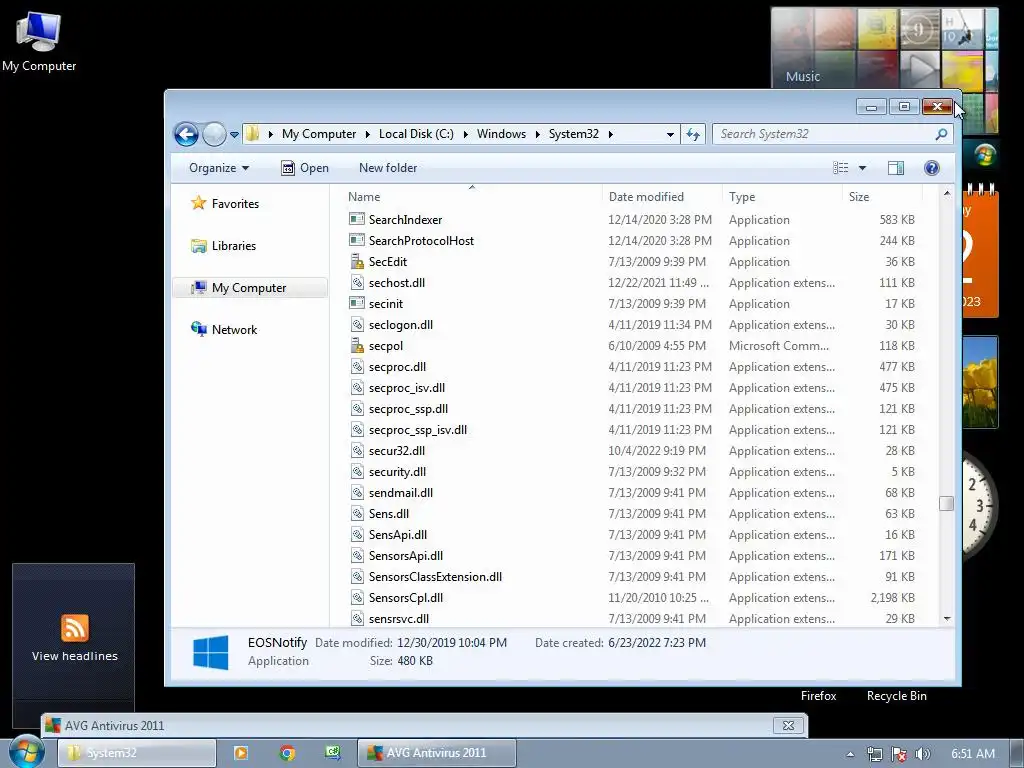Open Explorer help question mark icon
This screenshot has width=1024, height=768.
(x=932, y=168)
